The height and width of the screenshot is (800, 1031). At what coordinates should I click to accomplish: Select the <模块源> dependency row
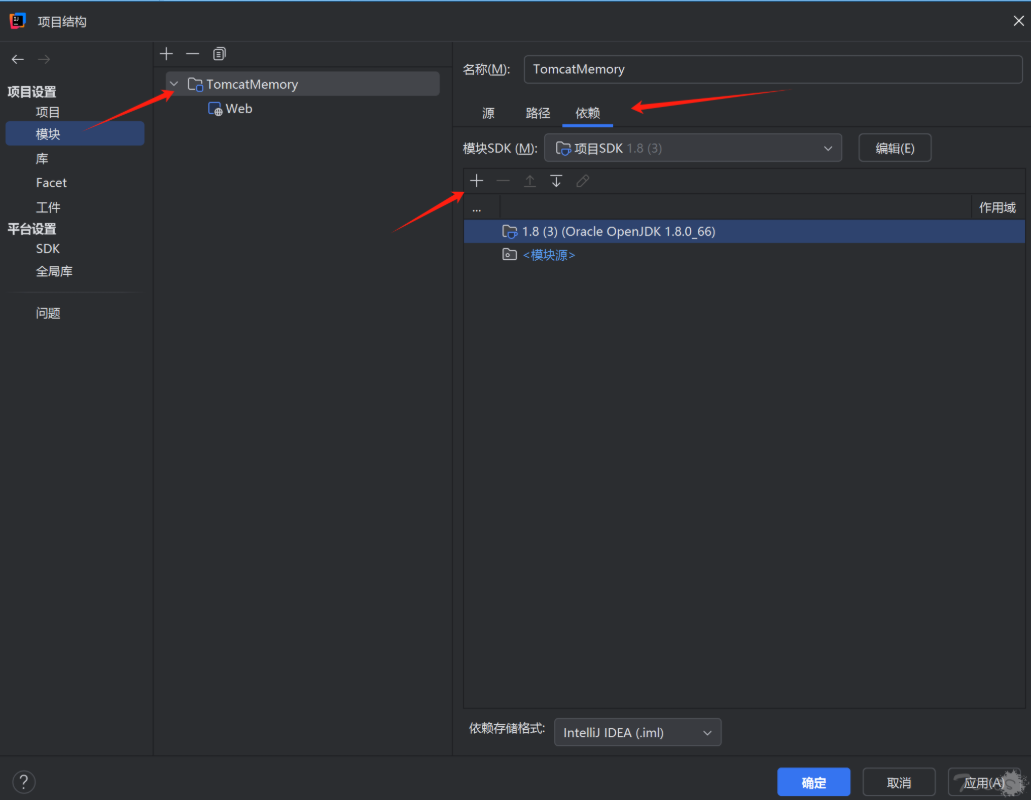coord(744,255)
